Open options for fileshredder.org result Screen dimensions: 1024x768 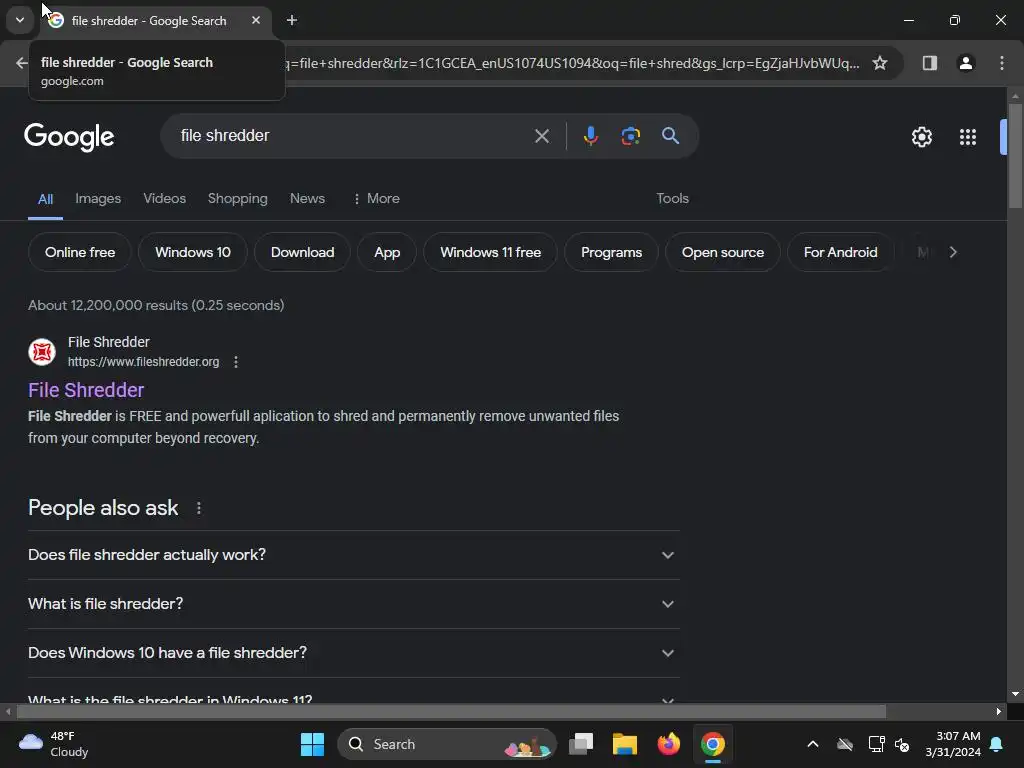[x=236, y=362]
